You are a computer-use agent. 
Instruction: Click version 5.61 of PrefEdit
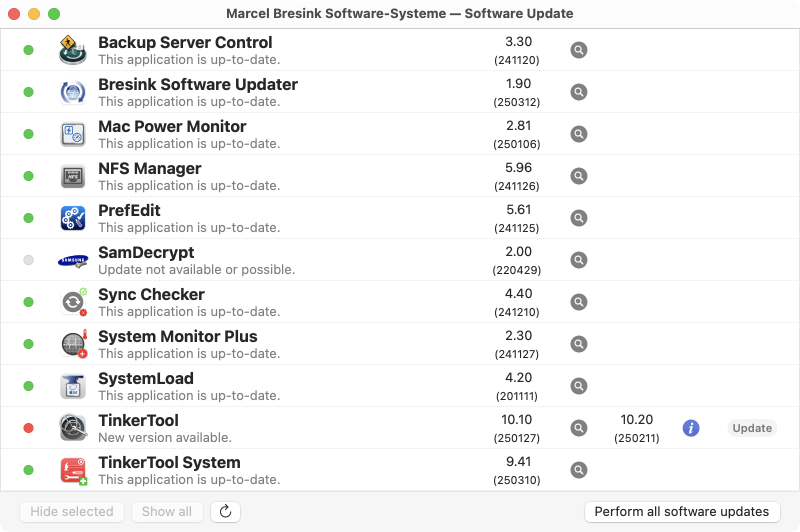click(x=518, y=210)
